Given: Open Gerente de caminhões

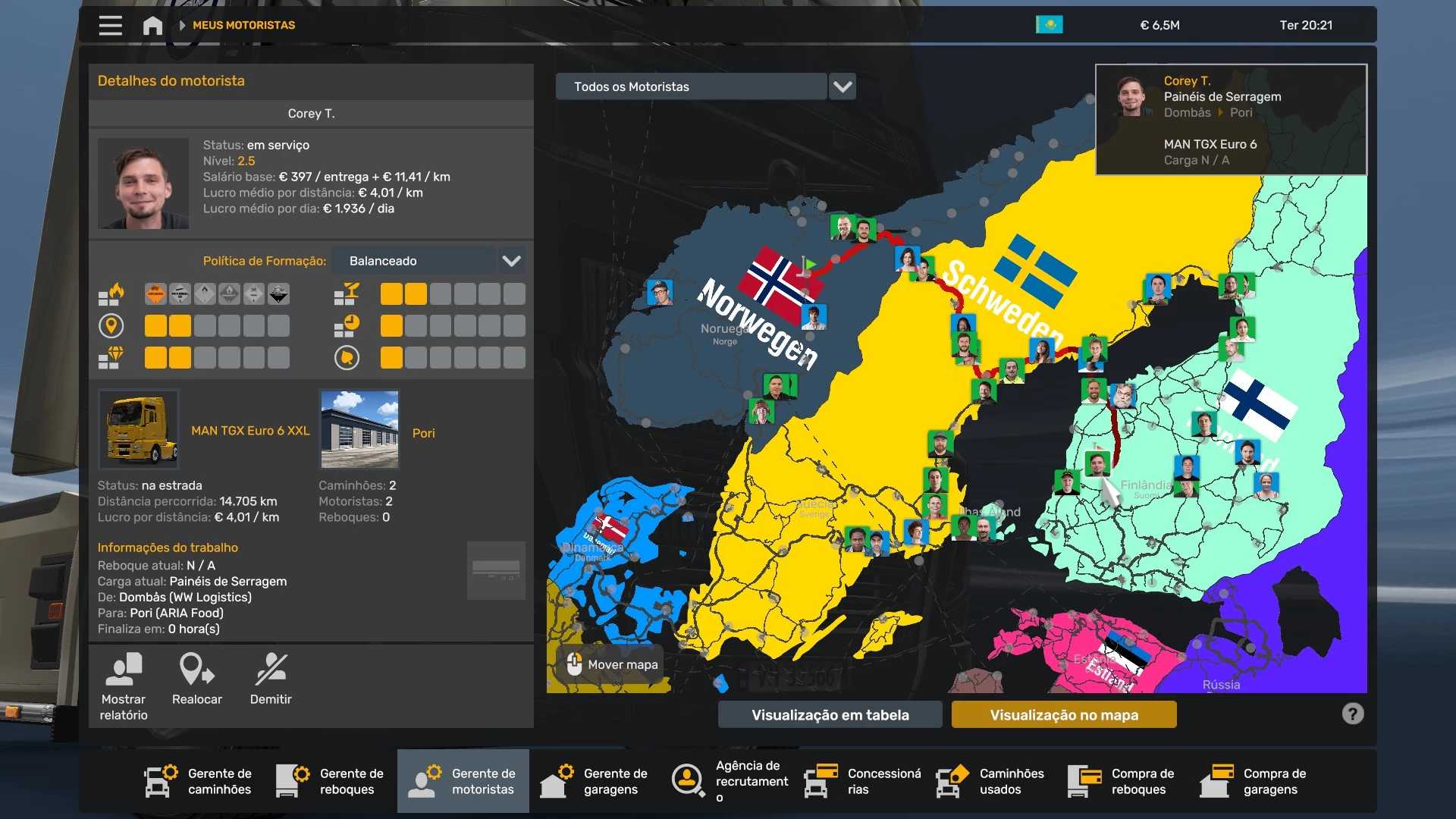Looking at the screenshot, I should coord(199,781).
